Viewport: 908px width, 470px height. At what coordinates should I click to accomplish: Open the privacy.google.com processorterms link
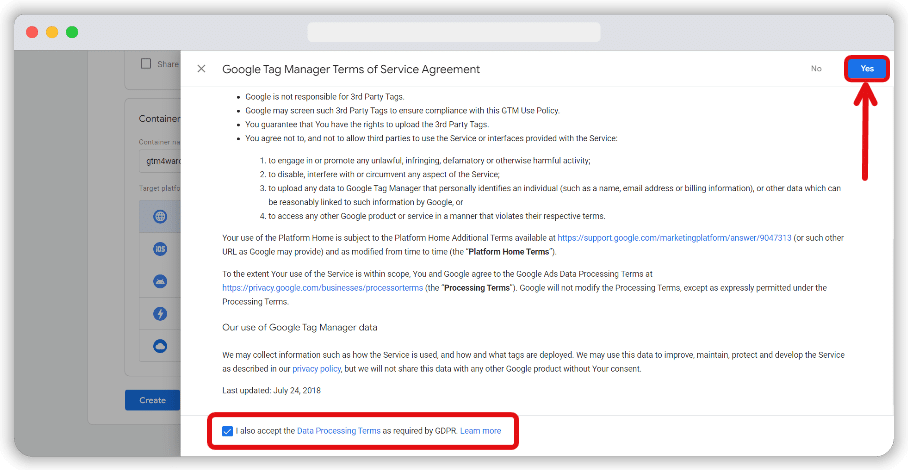(x=323, y=288)
